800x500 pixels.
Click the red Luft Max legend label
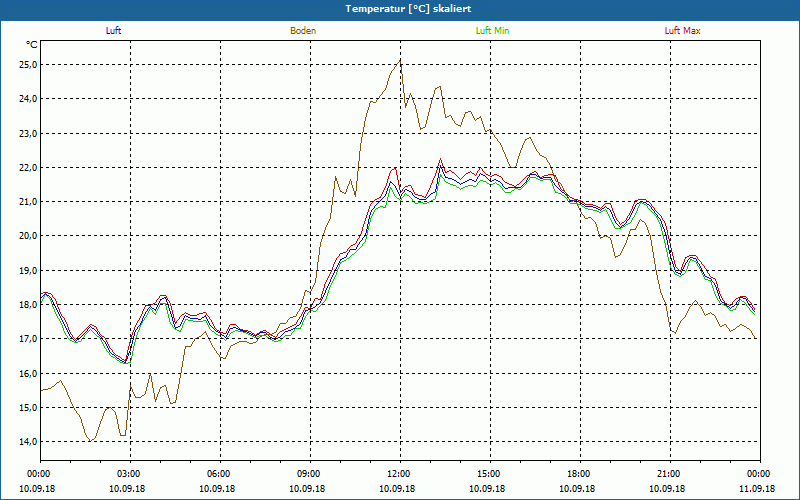682,31
